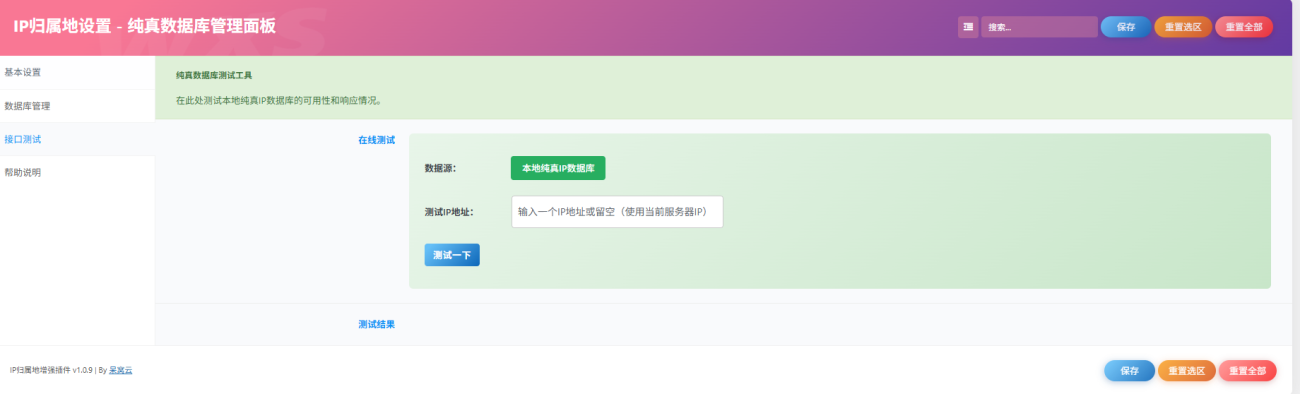Click the 测试结果 section label

377,325
